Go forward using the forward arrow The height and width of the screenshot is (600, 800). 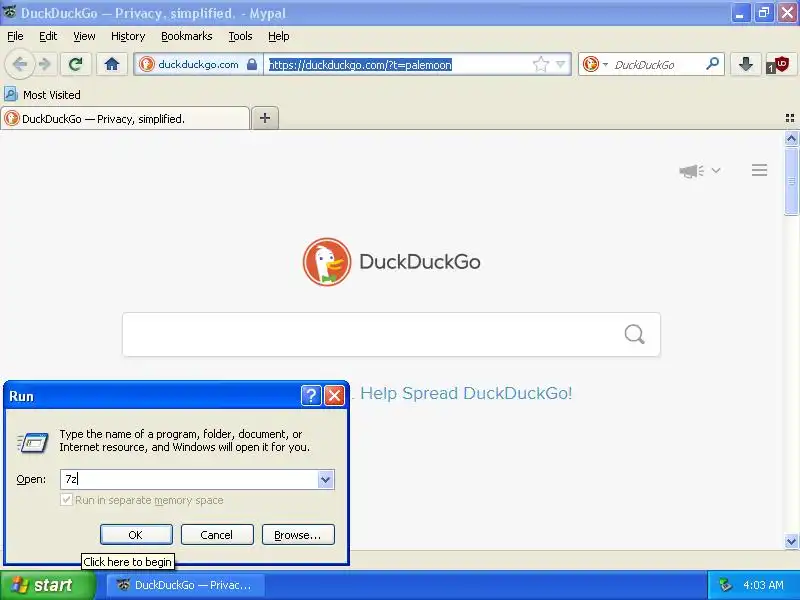pos(45,64)
